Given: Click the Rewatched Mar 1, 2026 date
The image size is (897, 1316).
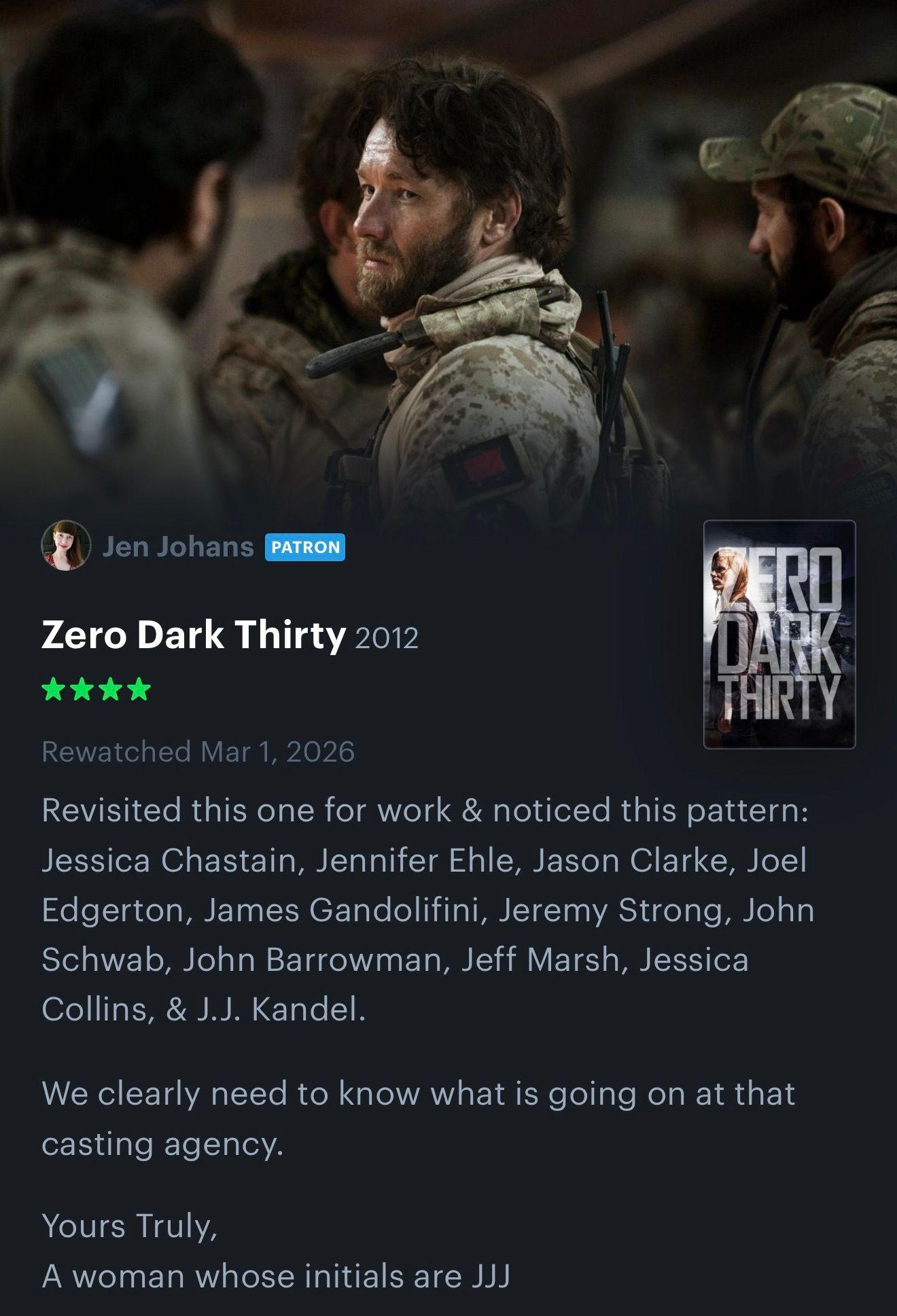Looking at the screenshot, I should (x=198, y=752).
